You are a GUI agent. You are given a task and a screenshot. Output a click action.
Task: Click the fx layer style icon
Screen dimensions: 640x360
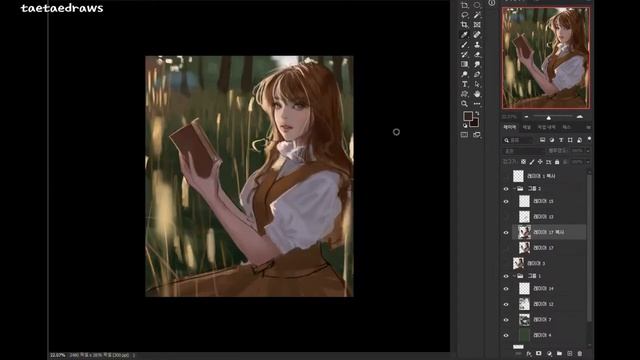pyautogui.click(x=529, y=353)
